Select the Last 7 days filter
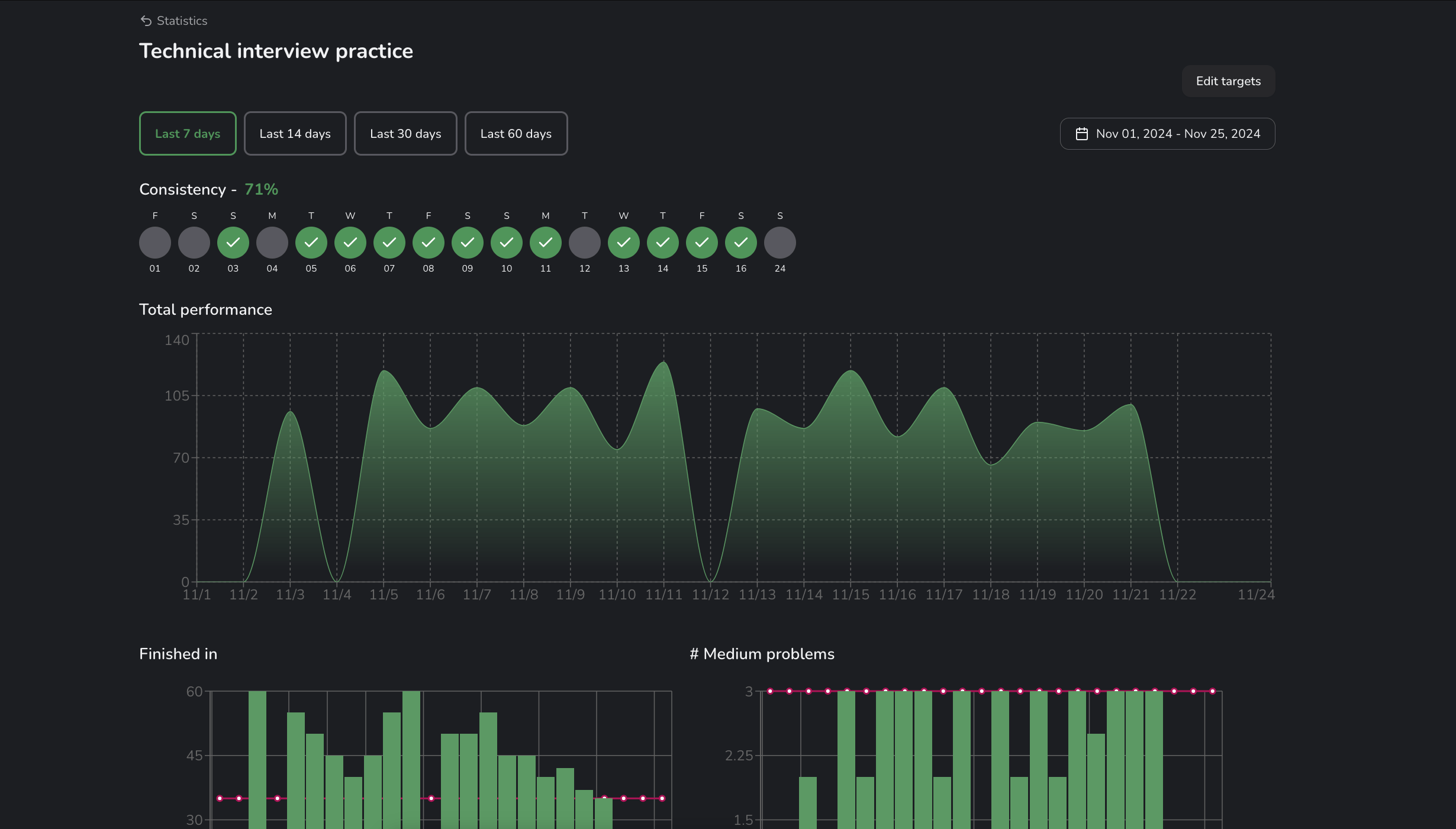The image size is (1456, 829). (188, 134)
